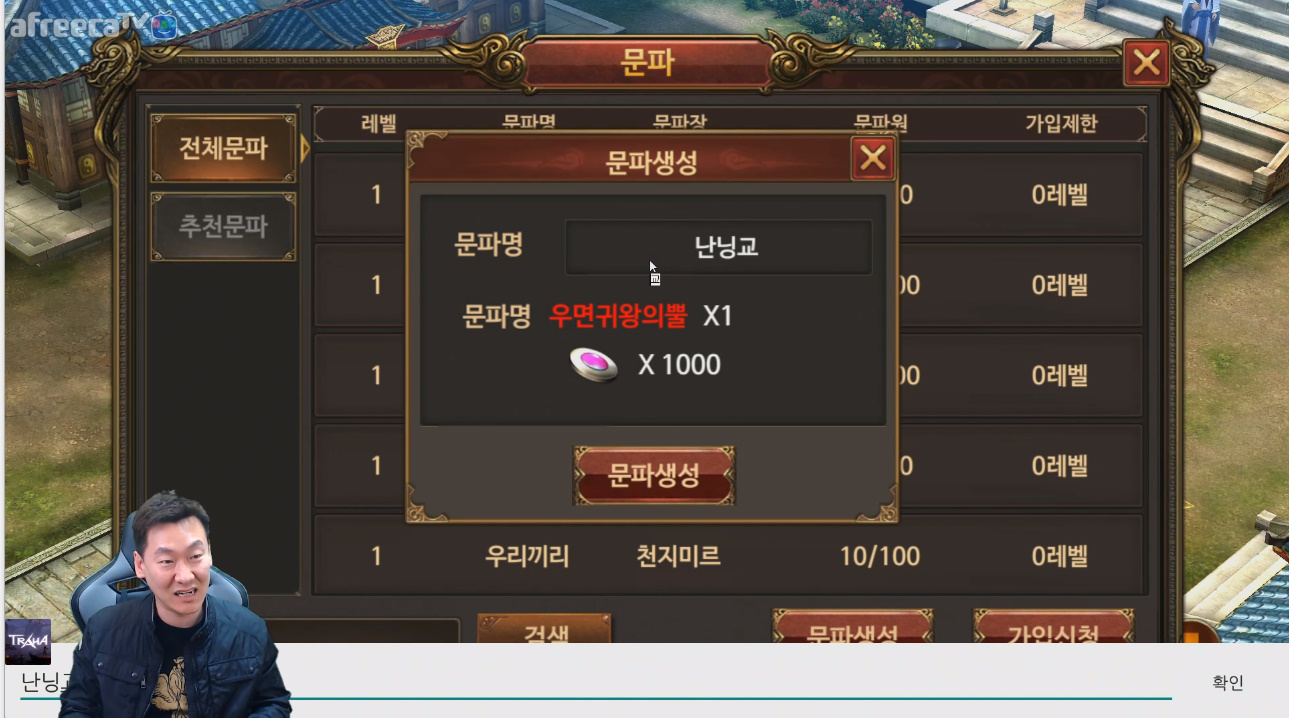
Task: Click the pink gem currency icon
Action: [594, 364]
